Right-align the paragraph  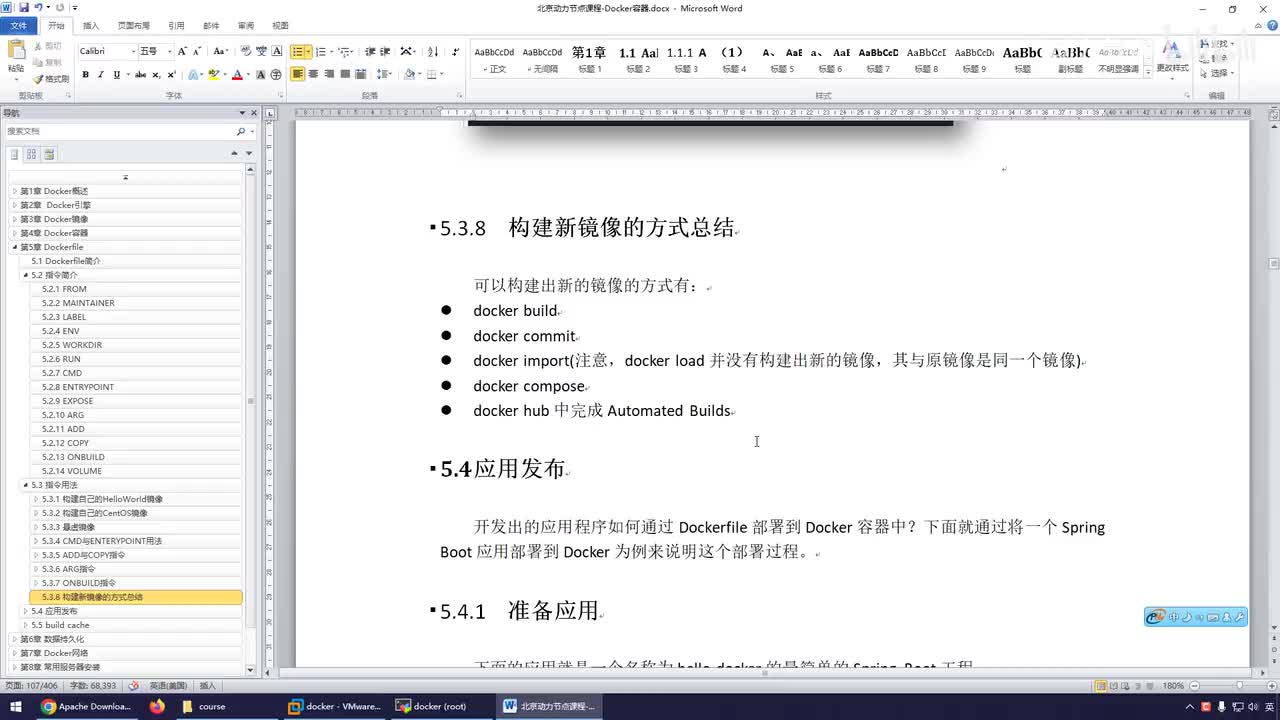(329, 74)
